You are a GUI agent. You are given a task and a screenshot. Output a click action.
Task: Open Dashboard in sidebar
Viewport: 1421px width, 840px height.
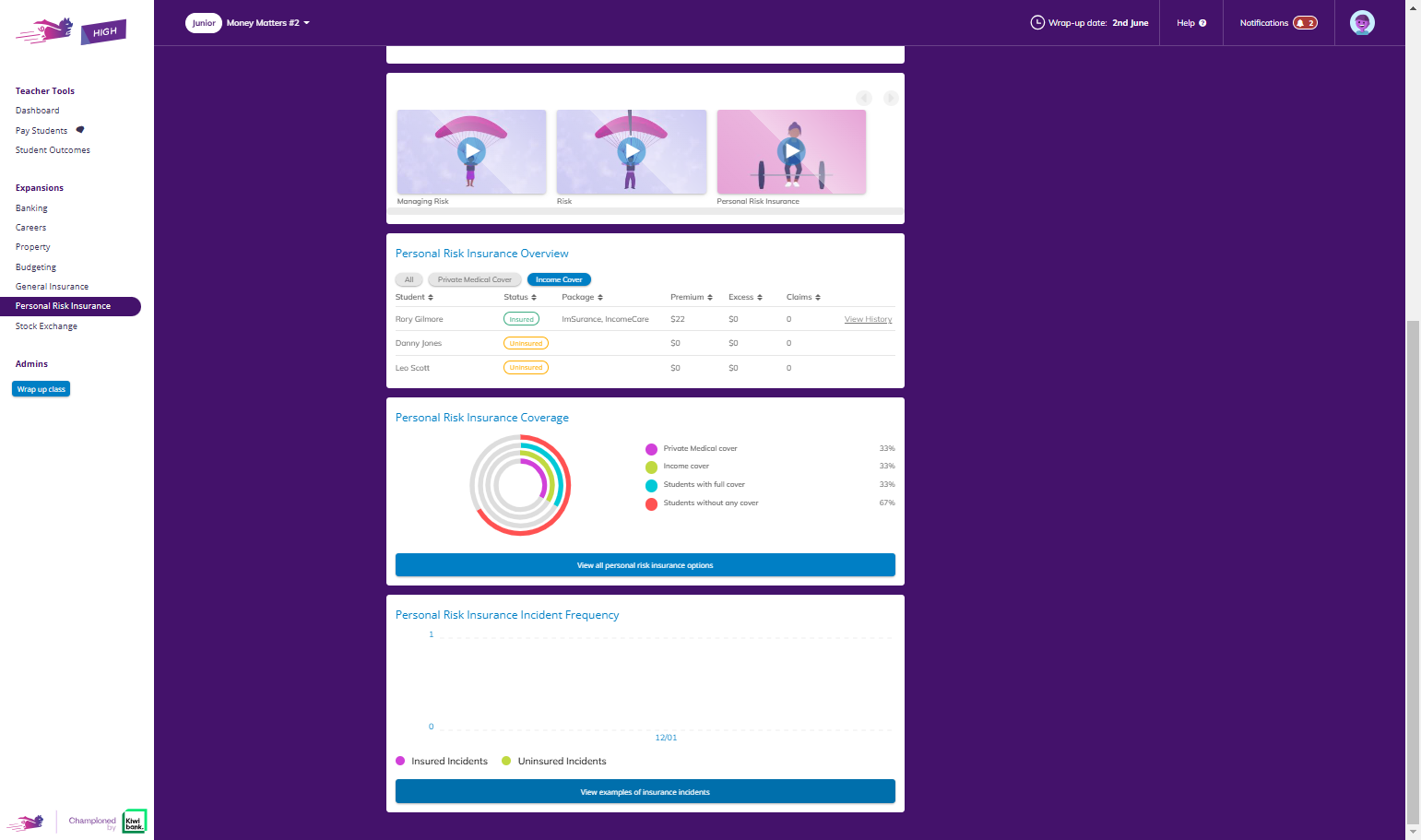click(38, 111)
